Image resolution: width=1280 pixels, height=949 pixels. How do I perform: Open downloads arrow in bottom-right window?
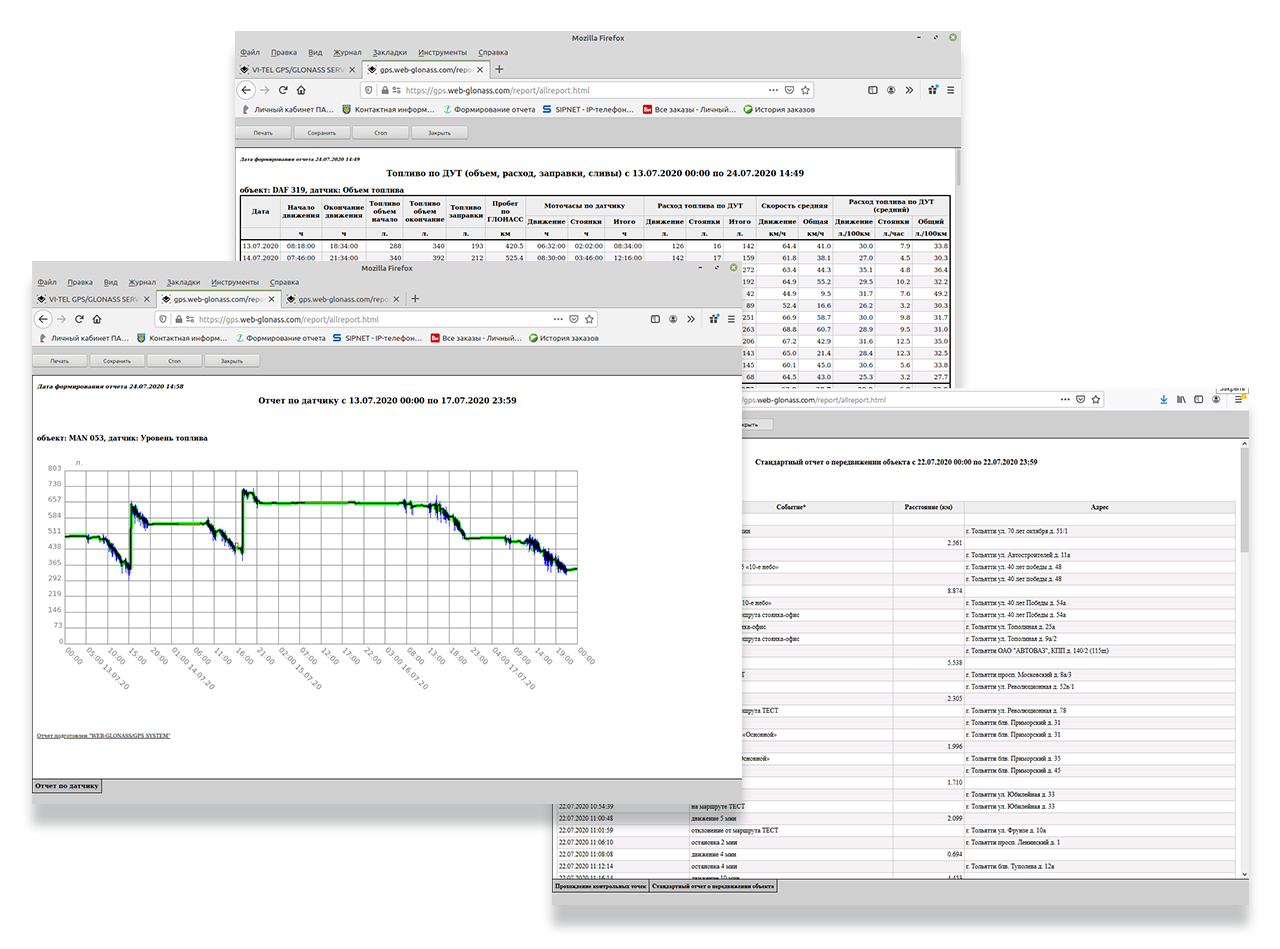coord(1163,399)
